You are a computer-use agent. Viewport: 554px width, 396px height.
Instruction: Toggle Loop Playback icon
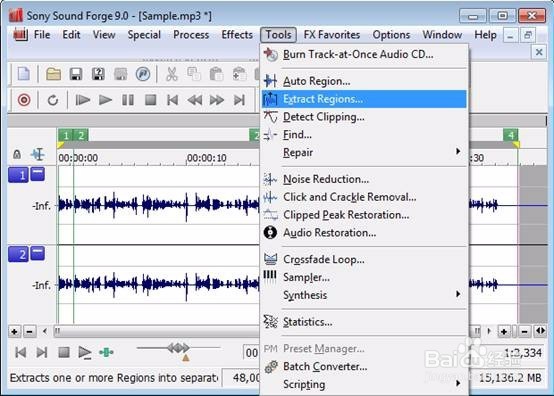(x=53, y=100)
